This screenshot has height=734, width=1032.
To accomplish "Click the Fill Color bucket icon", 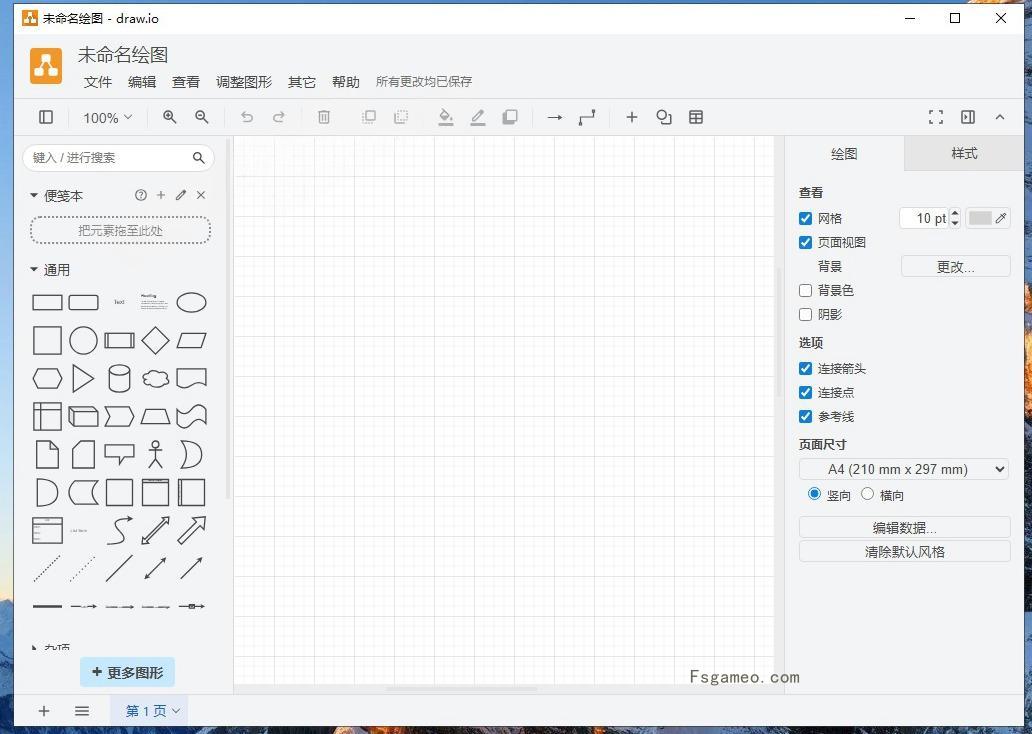I will 446,117.
